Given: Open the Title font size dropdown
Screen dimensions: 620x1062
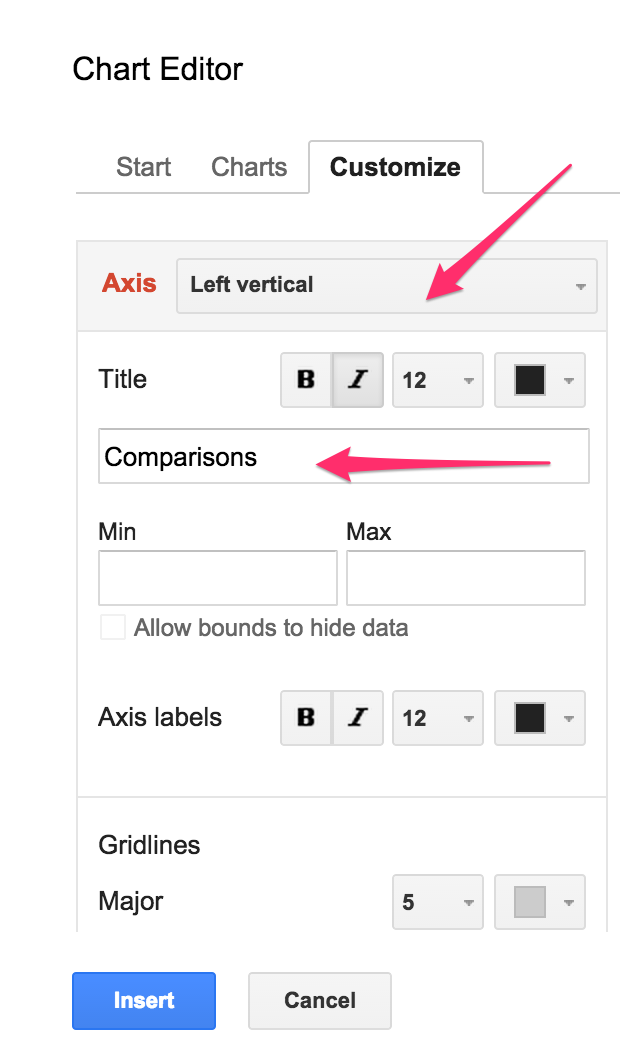Looking at the screenshot, I should pyautogui.click(x=437, y=380).
